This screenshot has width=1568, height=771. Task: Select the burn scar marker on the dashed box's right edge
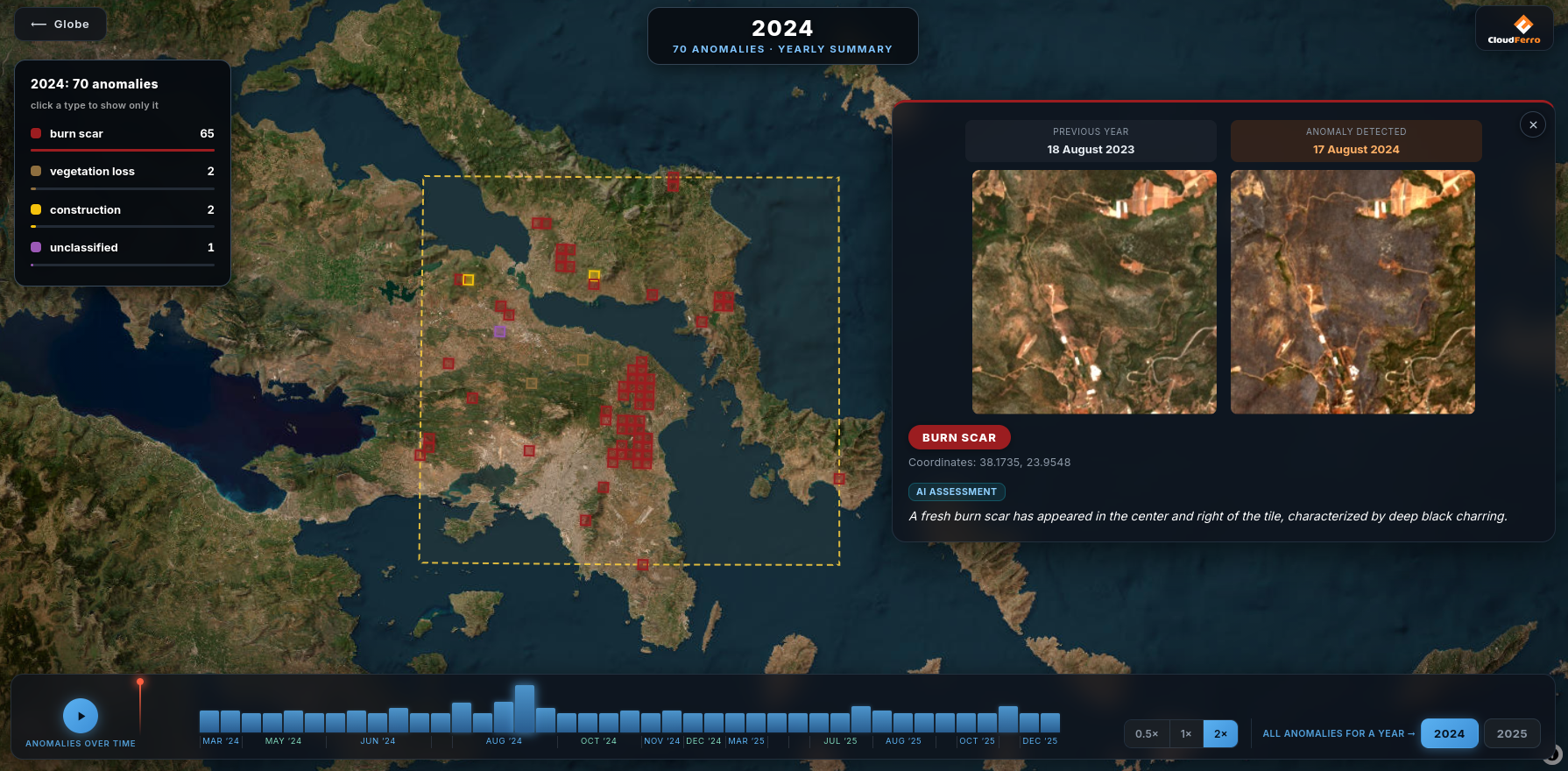(x=839, y=479)
